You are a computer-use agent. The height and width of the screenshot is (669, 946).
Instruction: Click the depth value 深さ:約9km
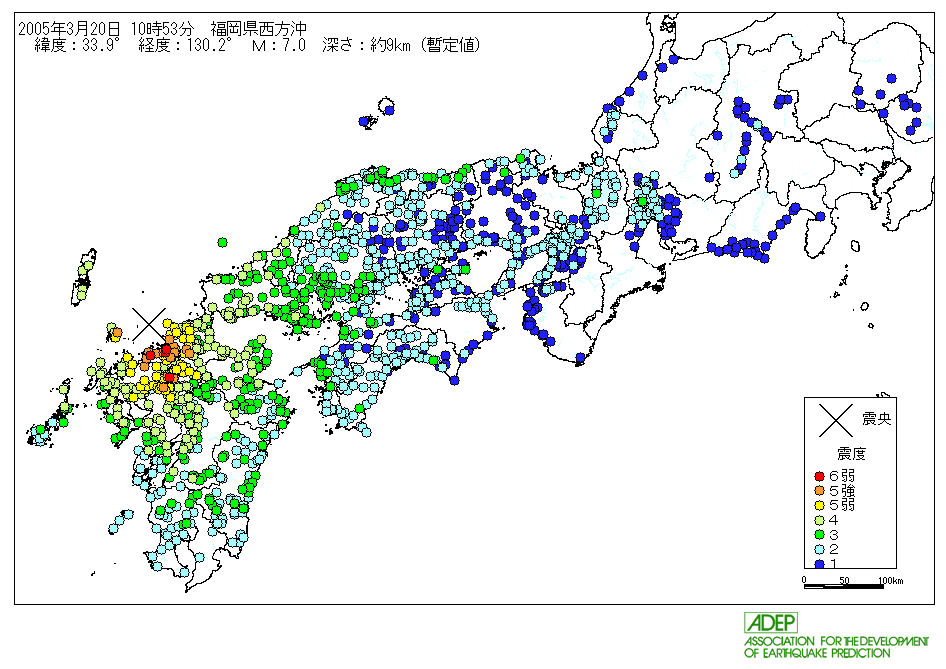[x=367, y=45]
